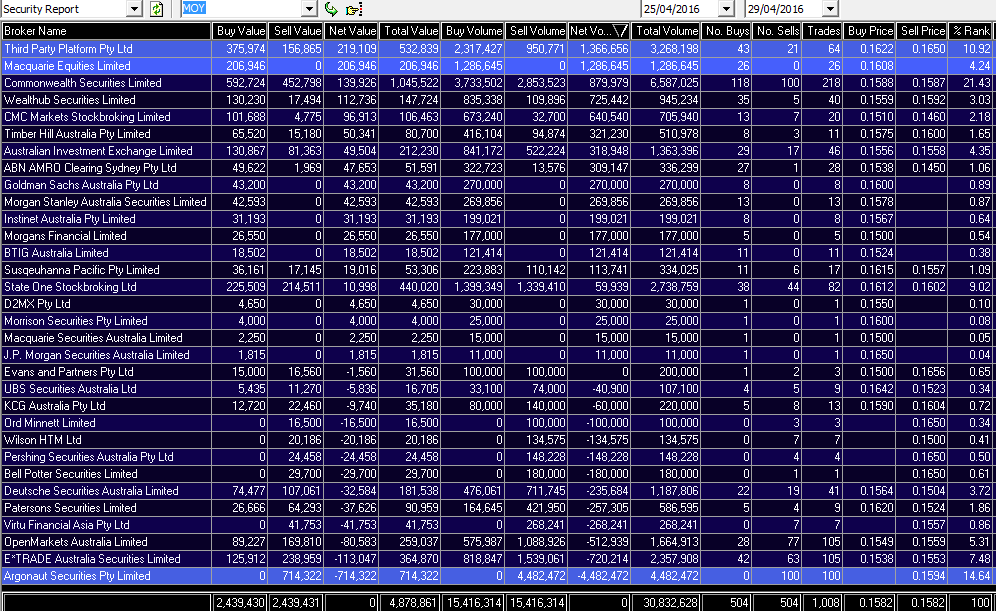Image resolution: width=996 pixels, height=611 pixels.
Task: Sort by the Total Volume column header
Action: (x=666, y=31)
